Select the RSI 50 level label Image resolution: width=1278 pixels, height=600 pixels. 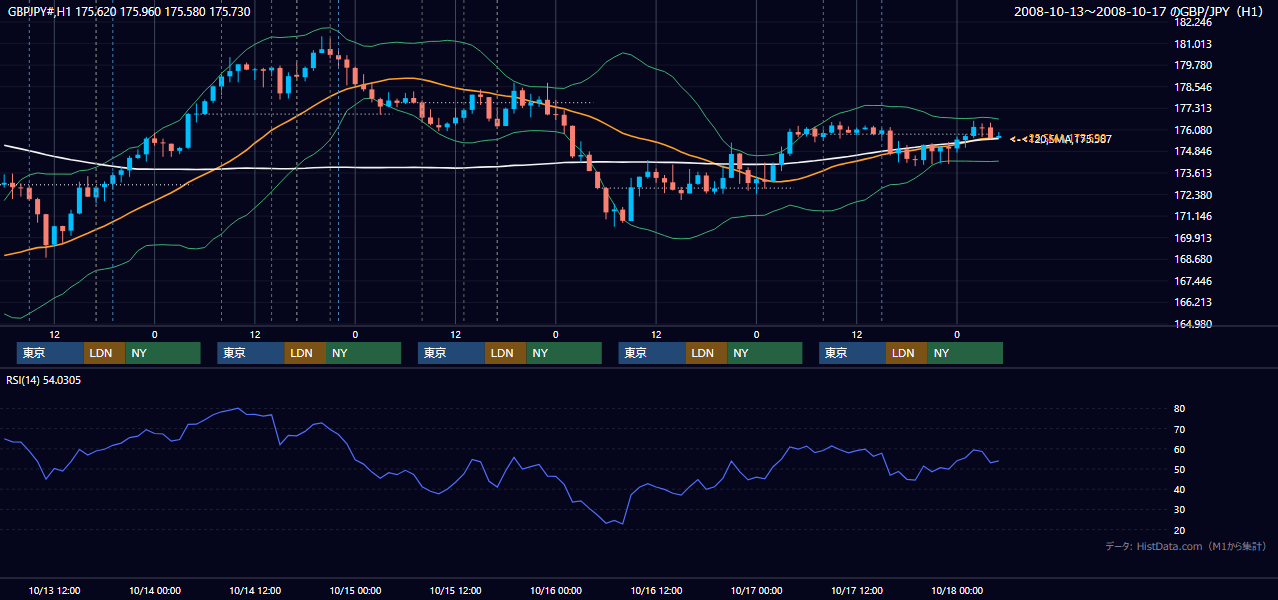pyautogui.click(x=1180, y=470)
